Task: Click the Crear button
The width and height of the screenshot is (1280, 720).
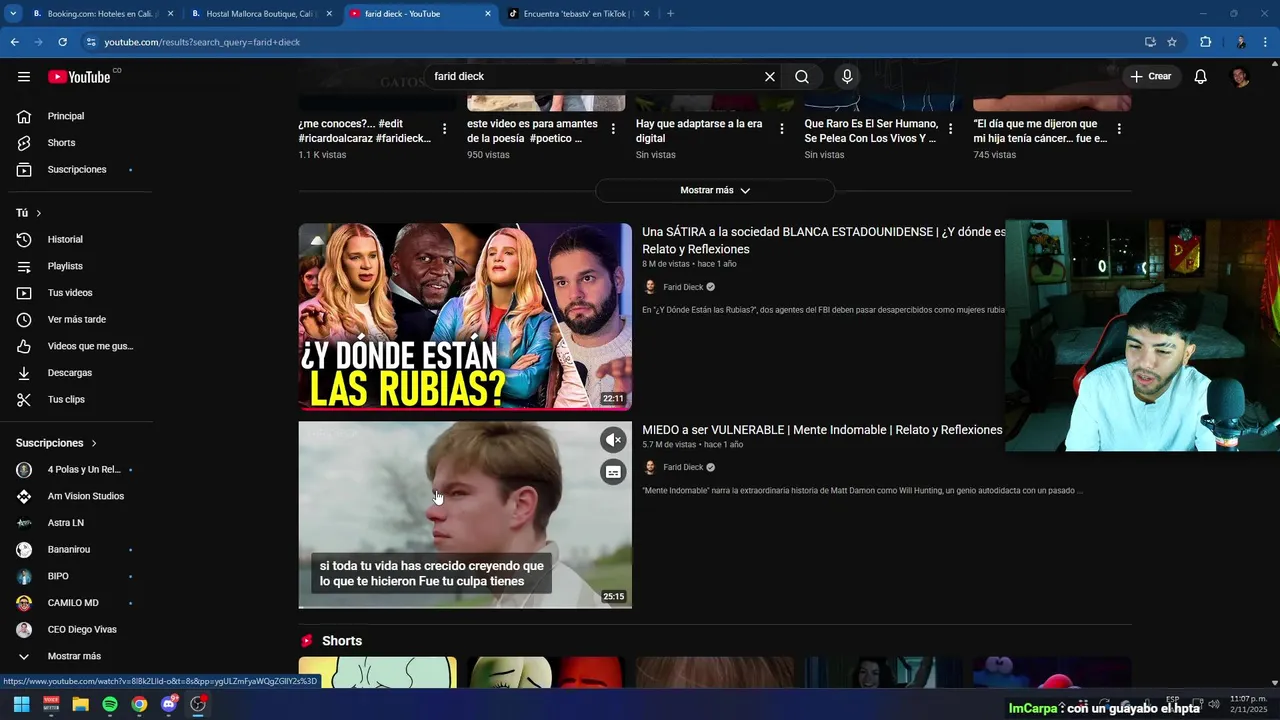Action: coord(1151,77)
